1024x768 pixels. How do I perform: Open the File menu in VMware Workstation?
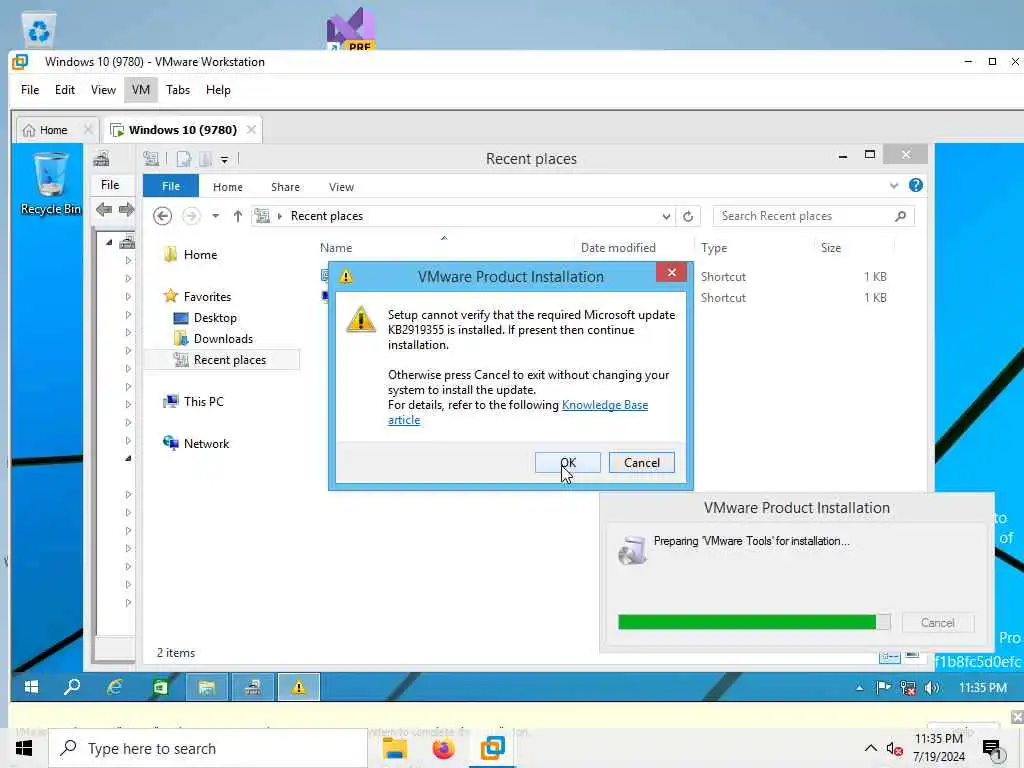coord(30,90)
